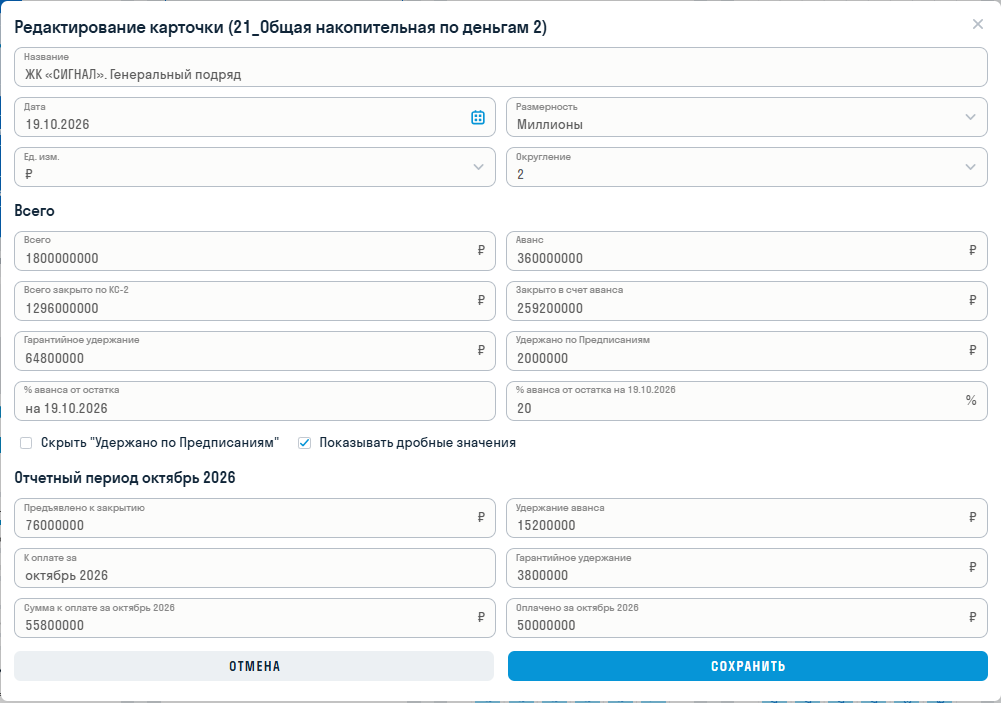The height and width of the screenshot is (703, 1001).
Task: Edit Сумма к оплате за октябрь 2026
Action: (255, 617)
